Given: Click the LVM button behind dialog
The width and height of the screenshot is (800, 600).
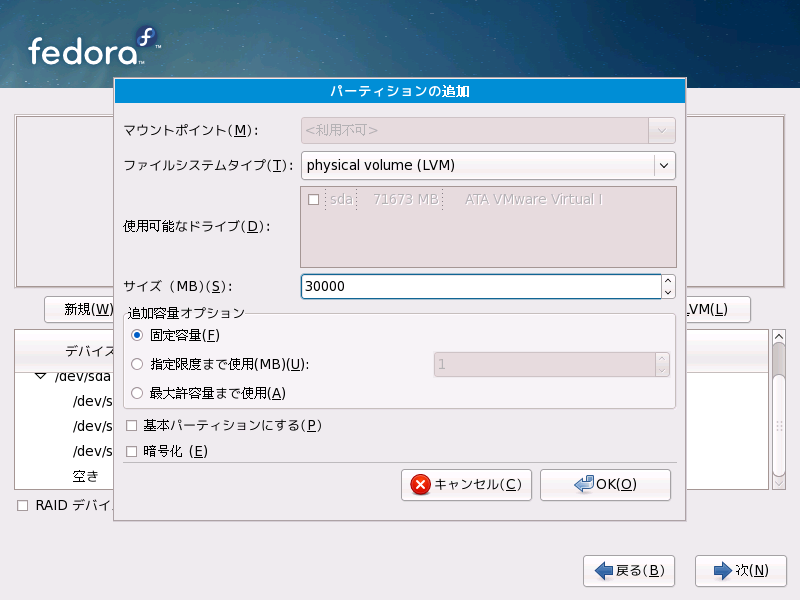Looking at the screenshot, I should pos(718,309).
